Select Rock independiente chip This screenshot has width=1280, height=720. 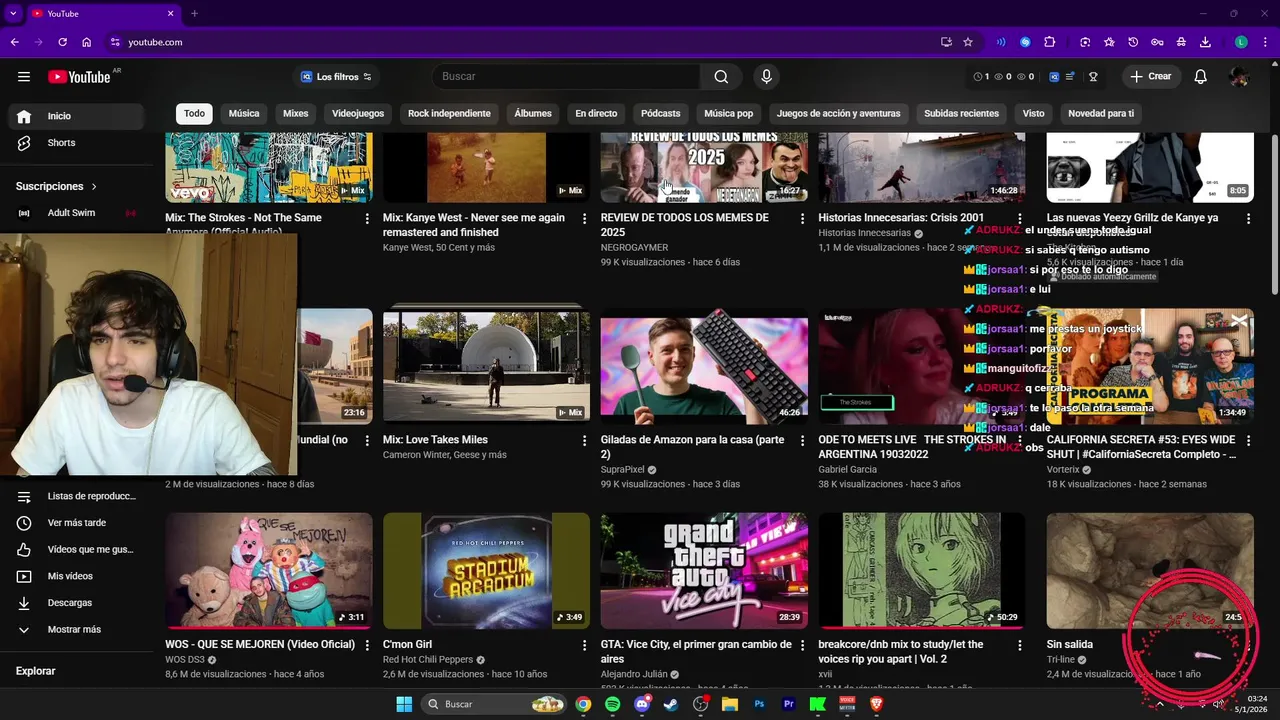(449, 114)
